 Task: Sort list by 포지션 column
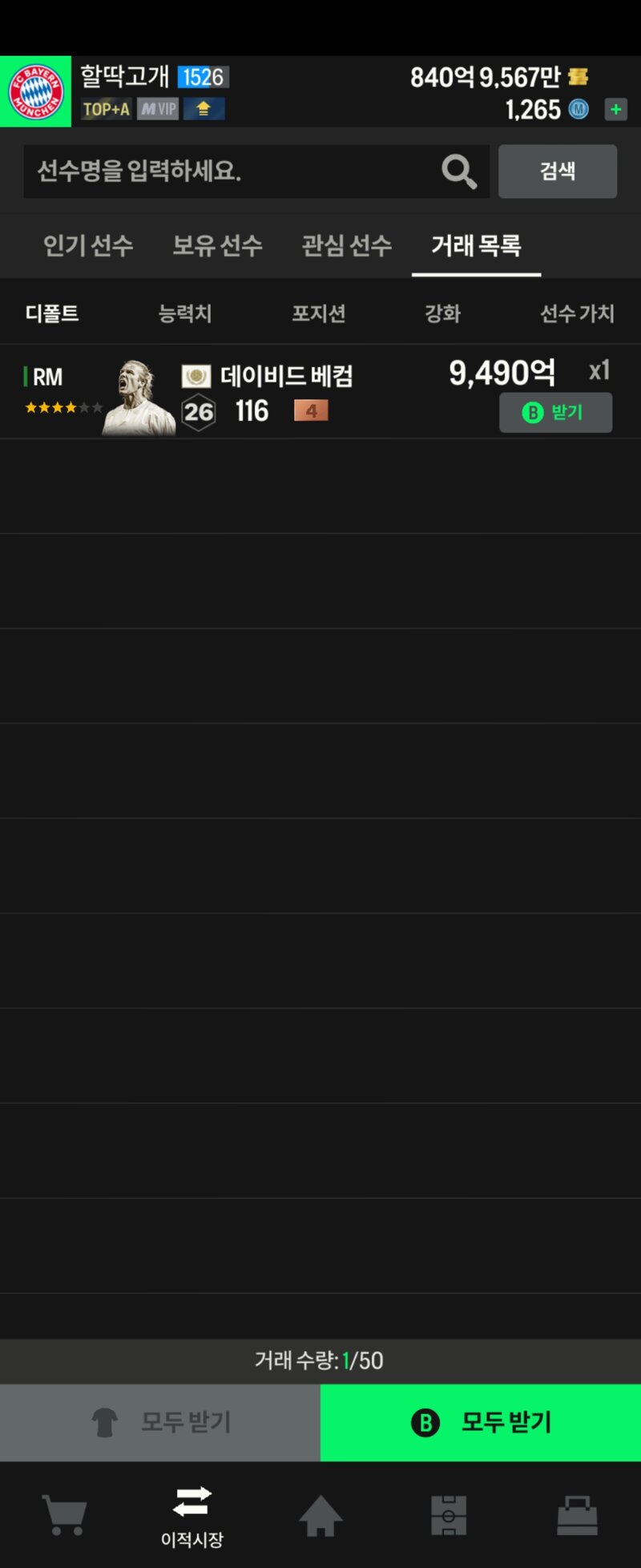(319, 313)
